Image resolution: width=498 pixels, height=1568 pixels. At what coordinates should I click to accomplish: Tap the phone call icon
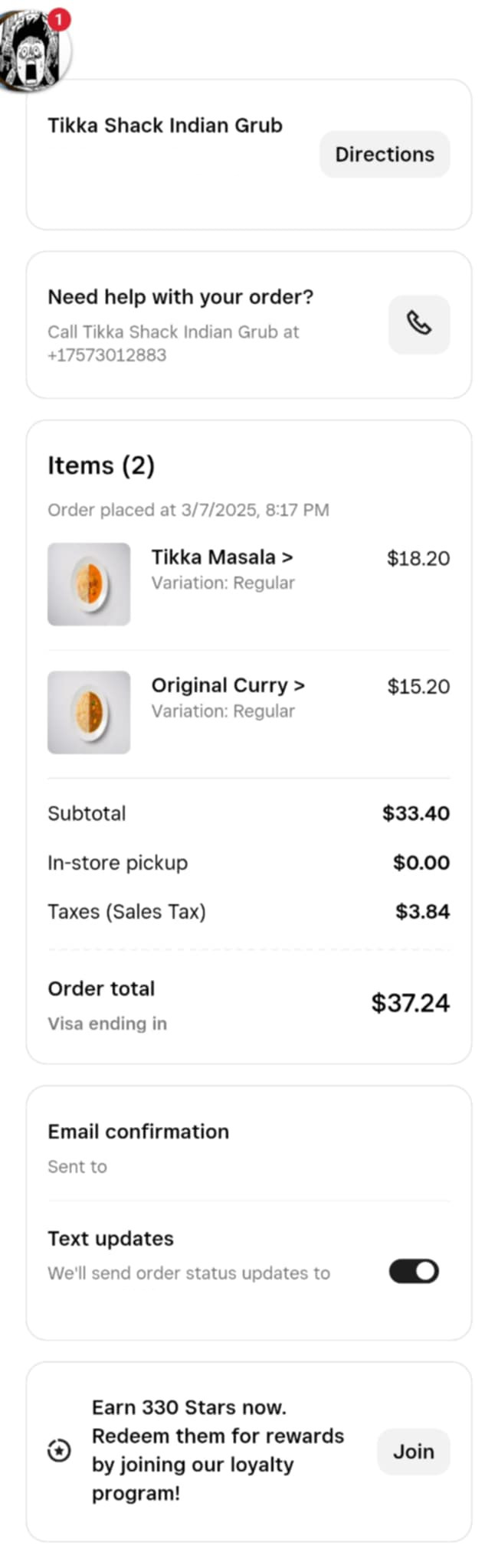[x=419, y=325]
